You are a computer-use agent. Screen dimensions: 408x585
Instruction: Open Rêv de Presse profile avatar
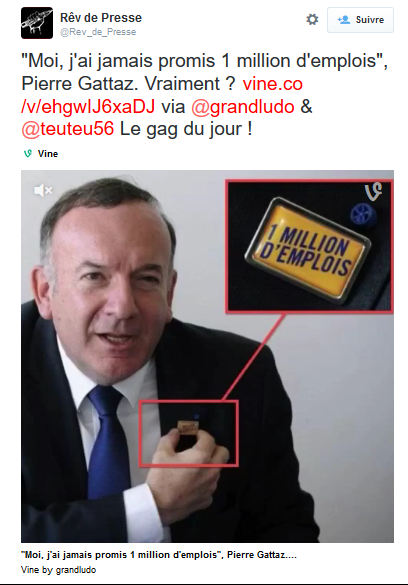[37, 23]
